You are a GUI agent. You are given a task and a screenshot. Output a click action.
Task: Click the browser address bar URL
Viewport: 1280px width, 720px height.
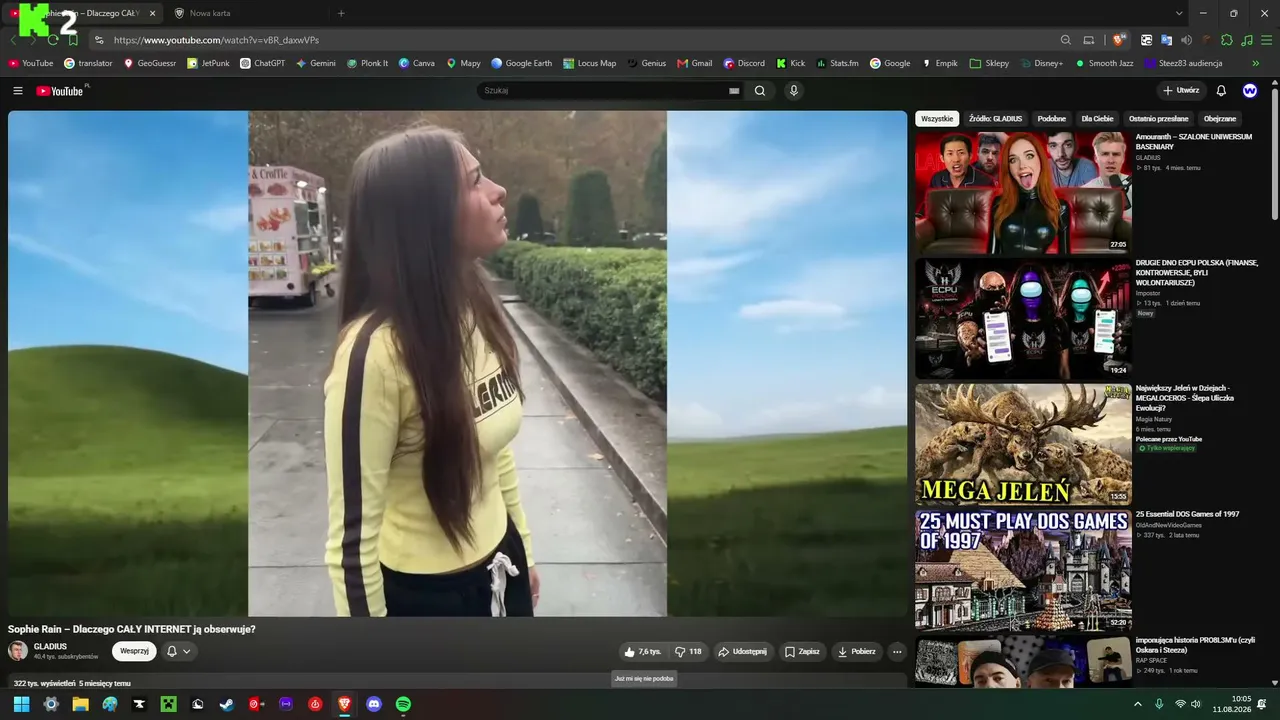(216, 40)
